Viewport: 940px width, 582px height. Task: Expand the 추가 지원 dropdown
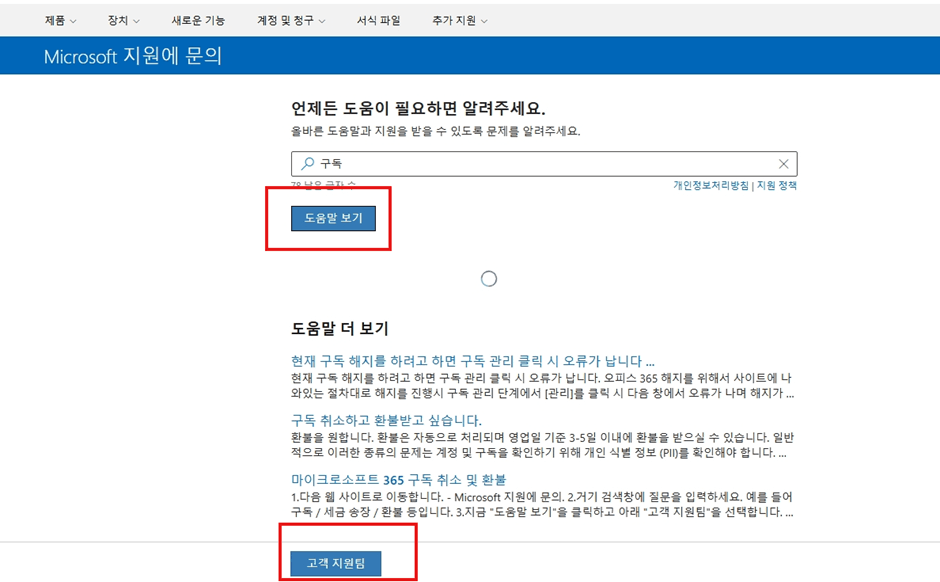[460, 20]
